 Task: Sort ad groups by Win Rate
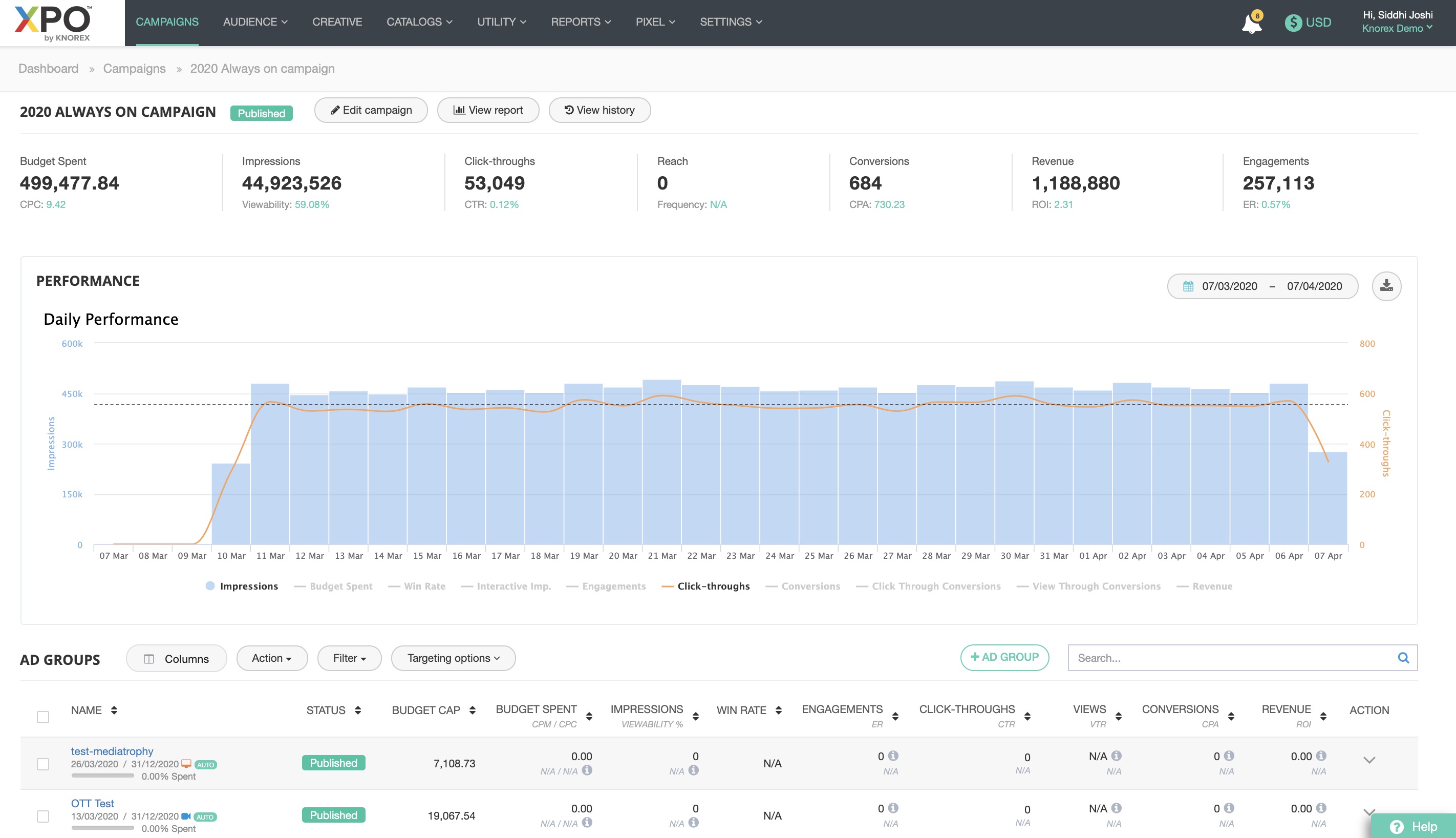pos(778,710)
